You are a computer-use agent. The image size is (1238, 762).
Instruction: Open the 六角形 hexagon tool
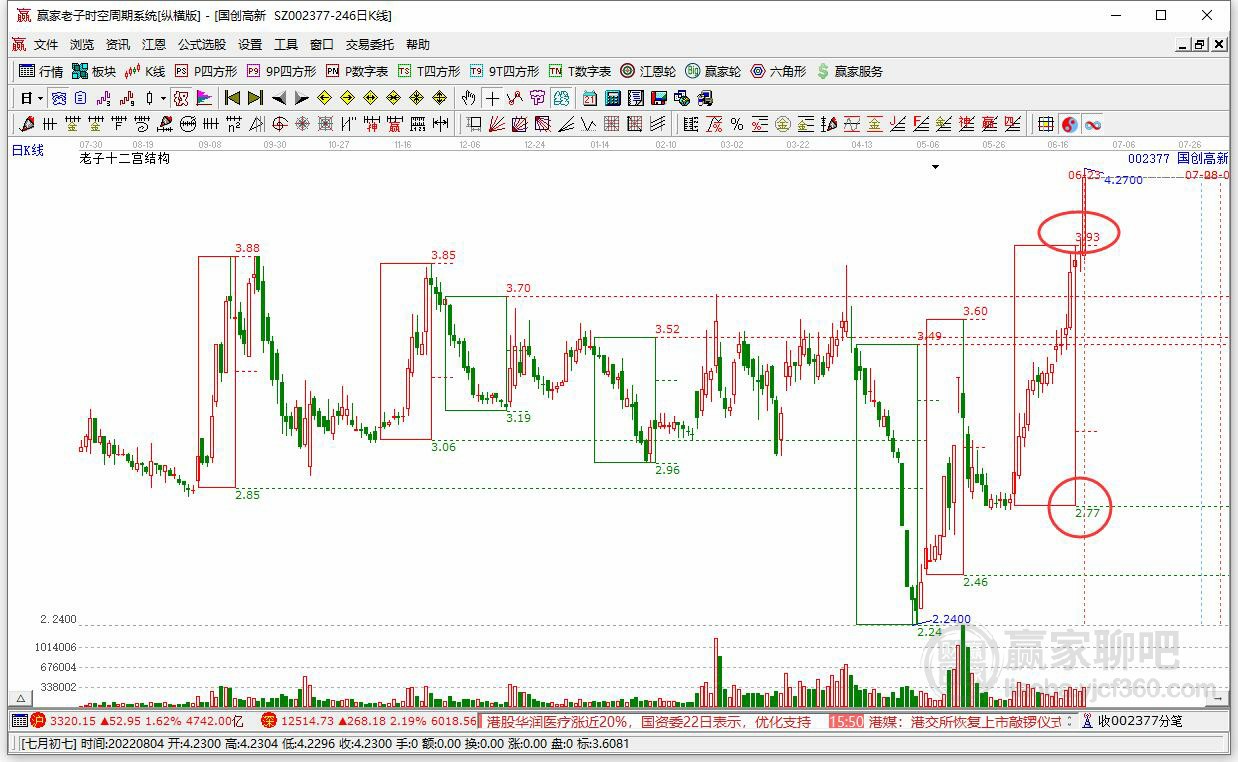pyautogui.click(x=778, y=71)
